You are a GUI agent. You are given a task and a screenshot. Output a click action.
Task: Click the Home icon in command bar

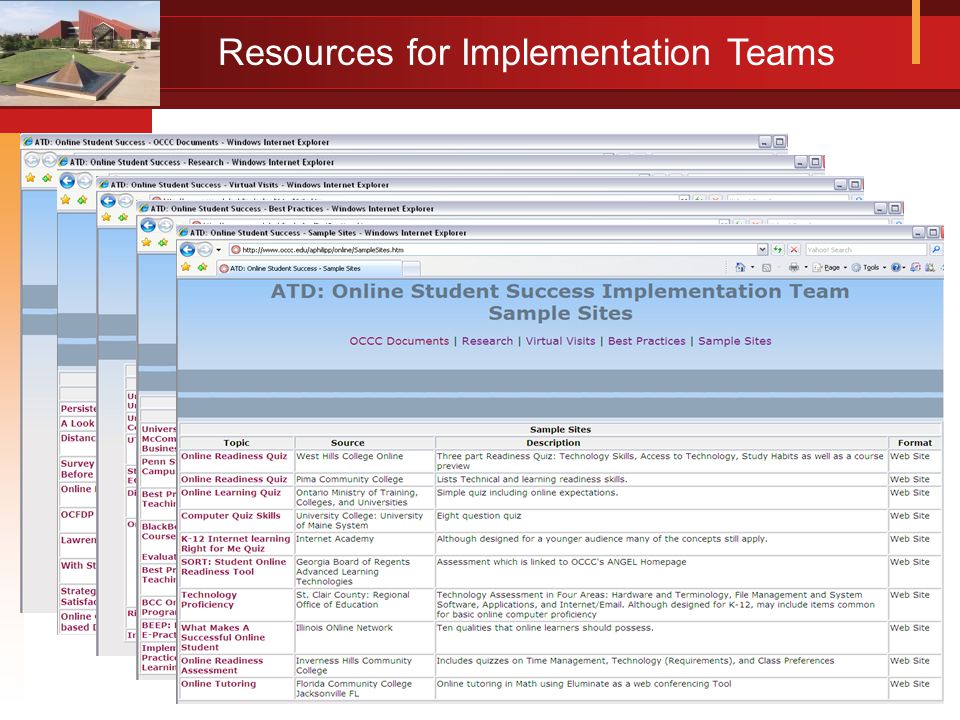click(x=740, y=267)
